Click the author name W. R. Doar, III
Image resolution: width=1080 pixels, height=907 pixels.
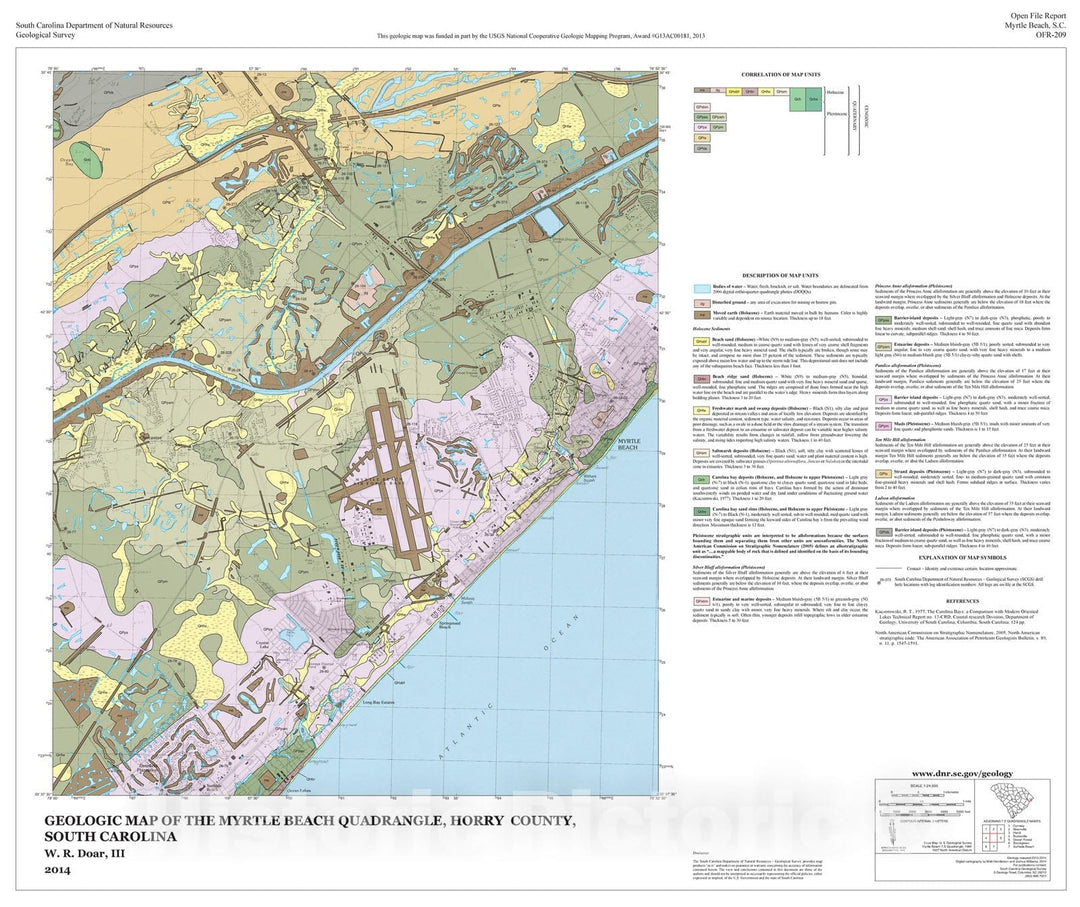click(86, 853)
